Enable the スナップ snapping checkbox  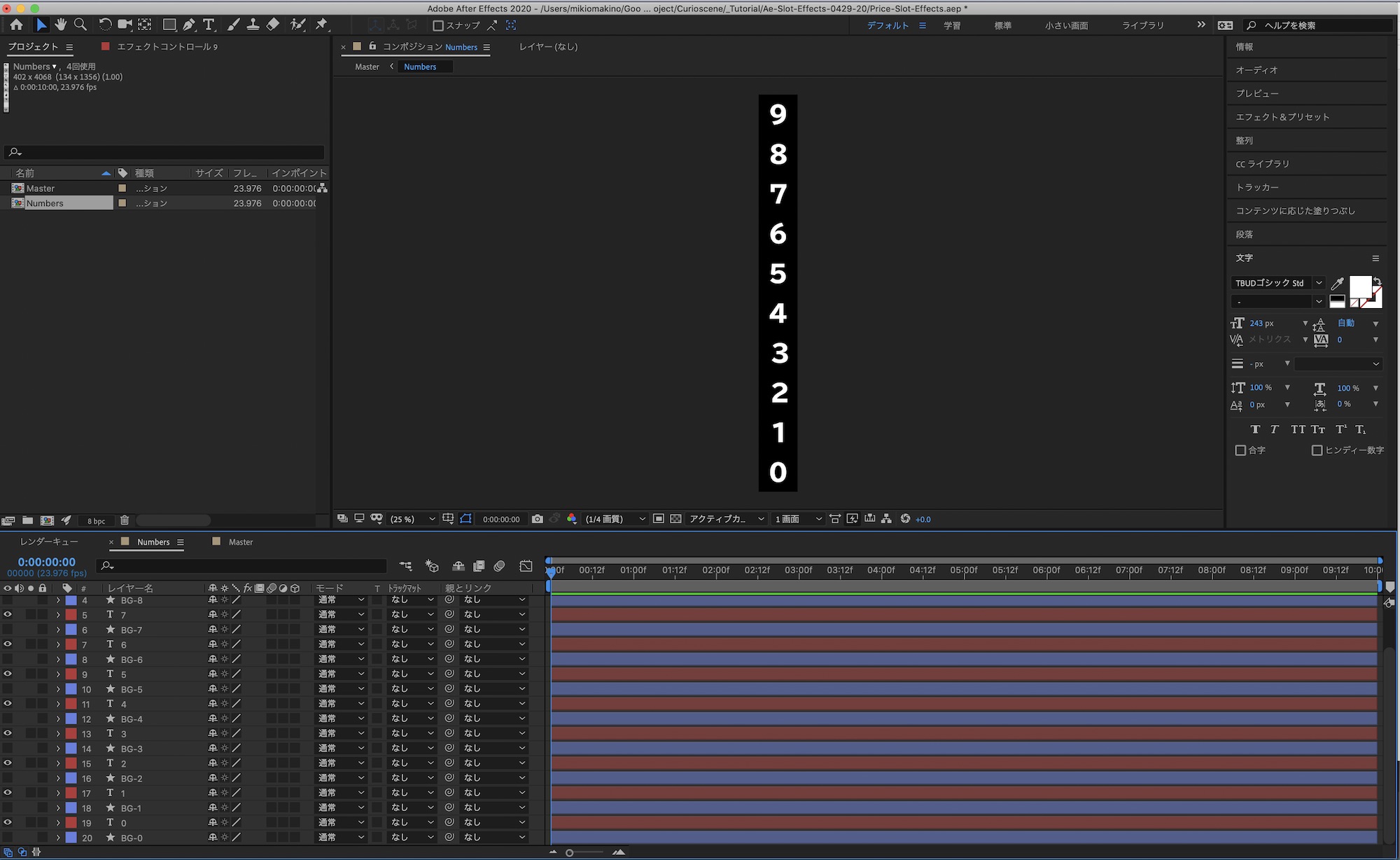[438, 25]
